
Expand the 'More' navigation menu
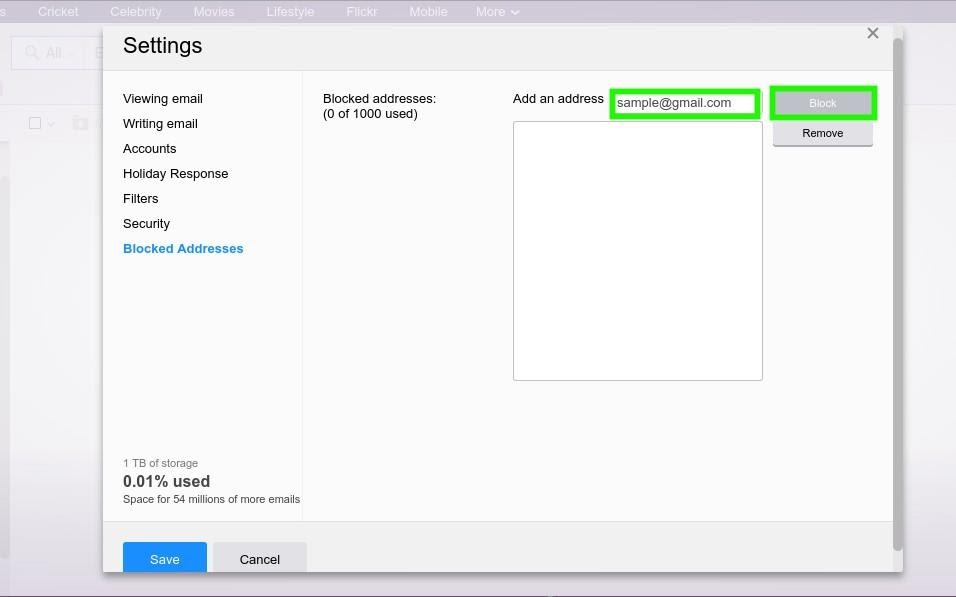(496, 12)
